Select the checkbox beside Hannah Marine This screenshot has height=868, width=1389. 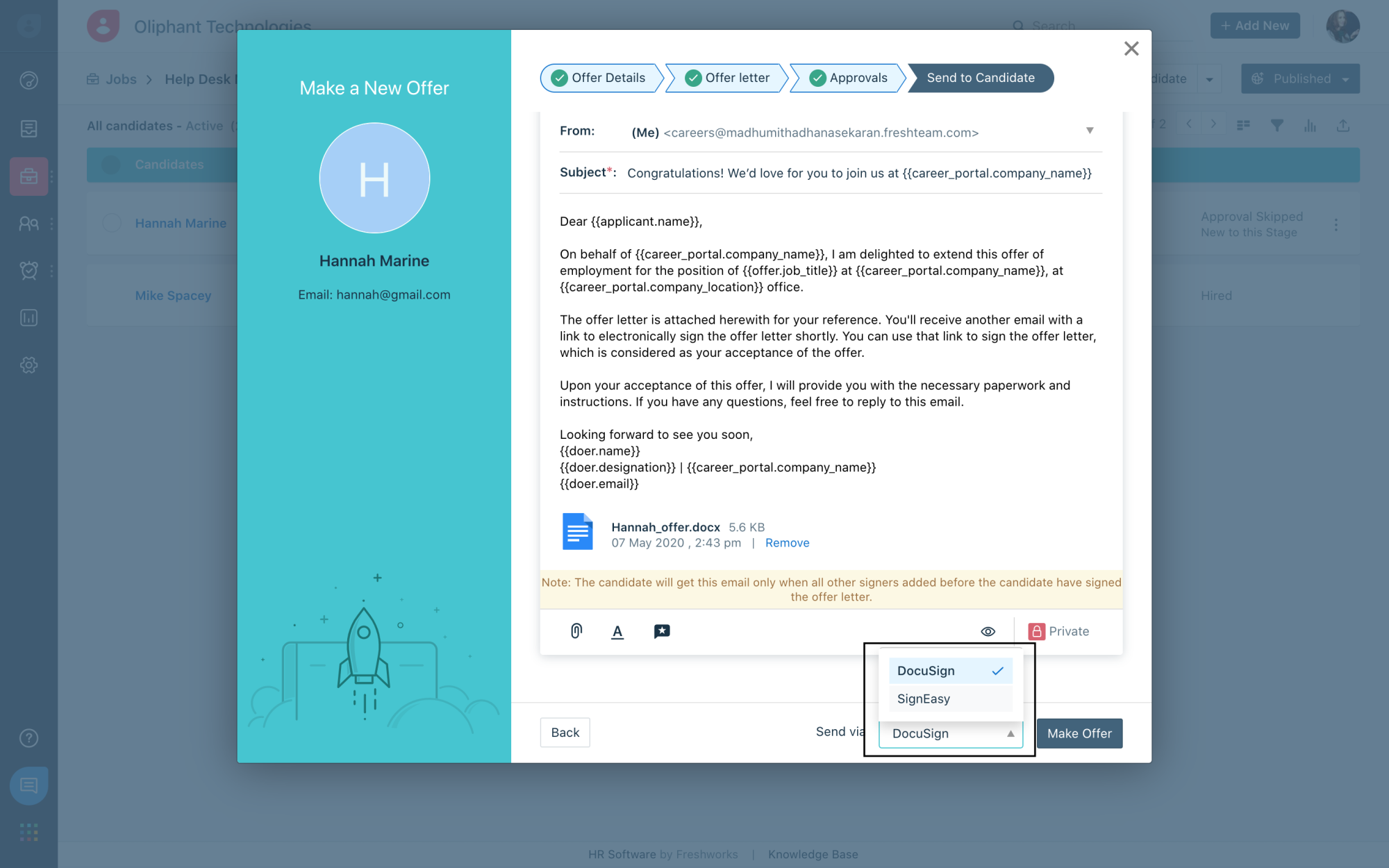click(112, 223)
